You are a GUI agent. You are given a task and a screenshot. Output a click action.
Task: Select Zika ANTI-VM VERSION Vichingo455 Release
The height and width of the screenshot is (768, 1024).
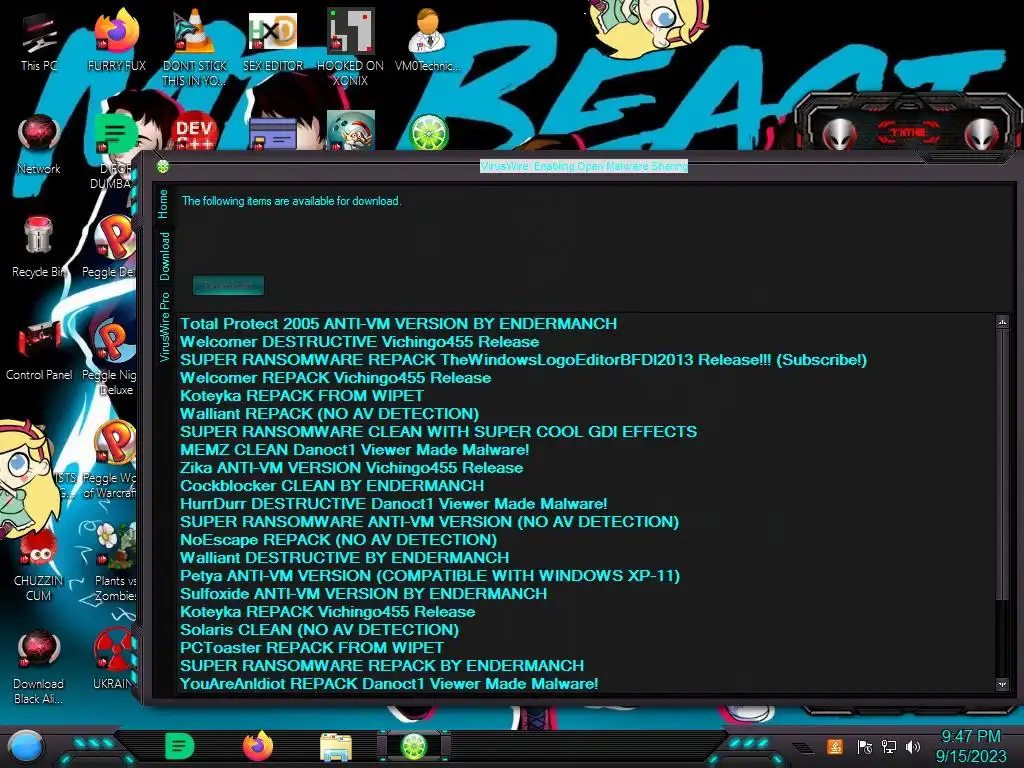click(x=351, y=468)
